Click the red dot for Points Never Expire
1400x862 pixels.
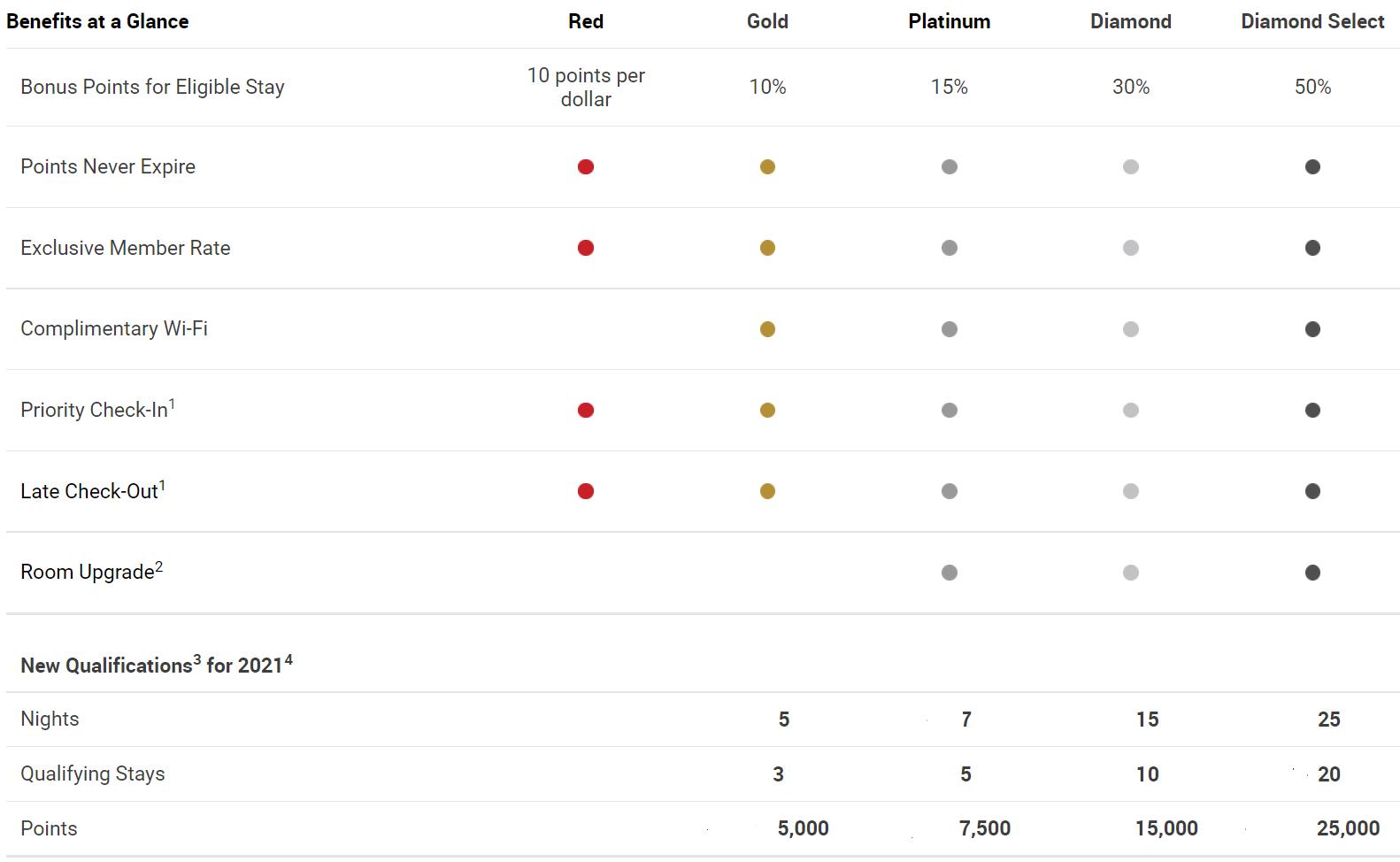coord(586,166)
